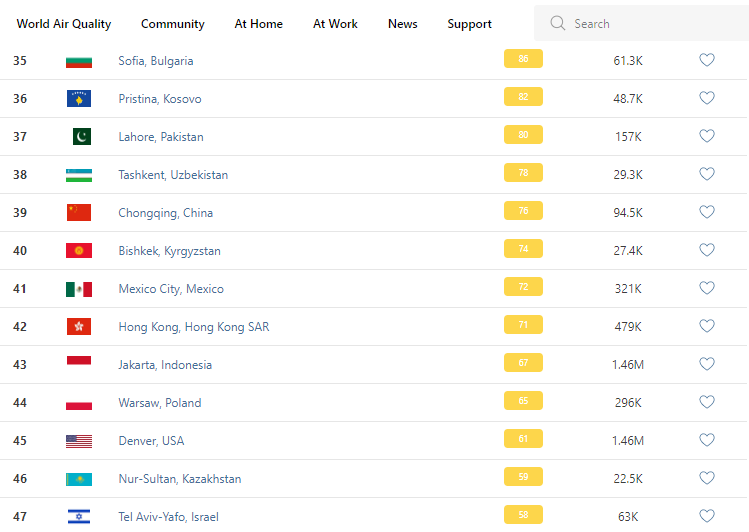Image resolution: width=749 pixels, height=532 pixels.
Task: Click the yellow AQI badge for Tashkent
Action: pos(523,174)
